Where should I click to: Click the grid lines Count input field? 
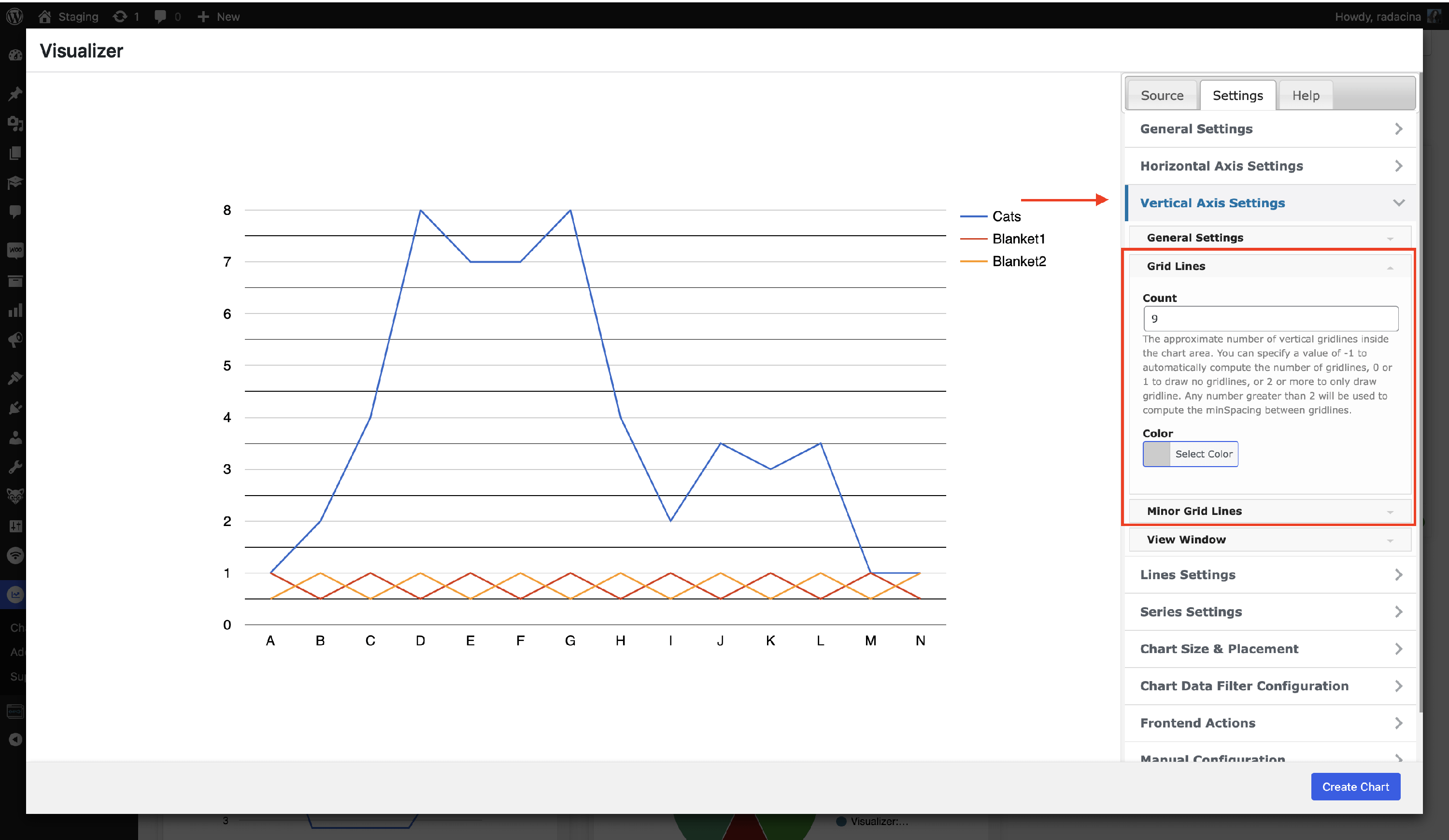click(1270, 318)
